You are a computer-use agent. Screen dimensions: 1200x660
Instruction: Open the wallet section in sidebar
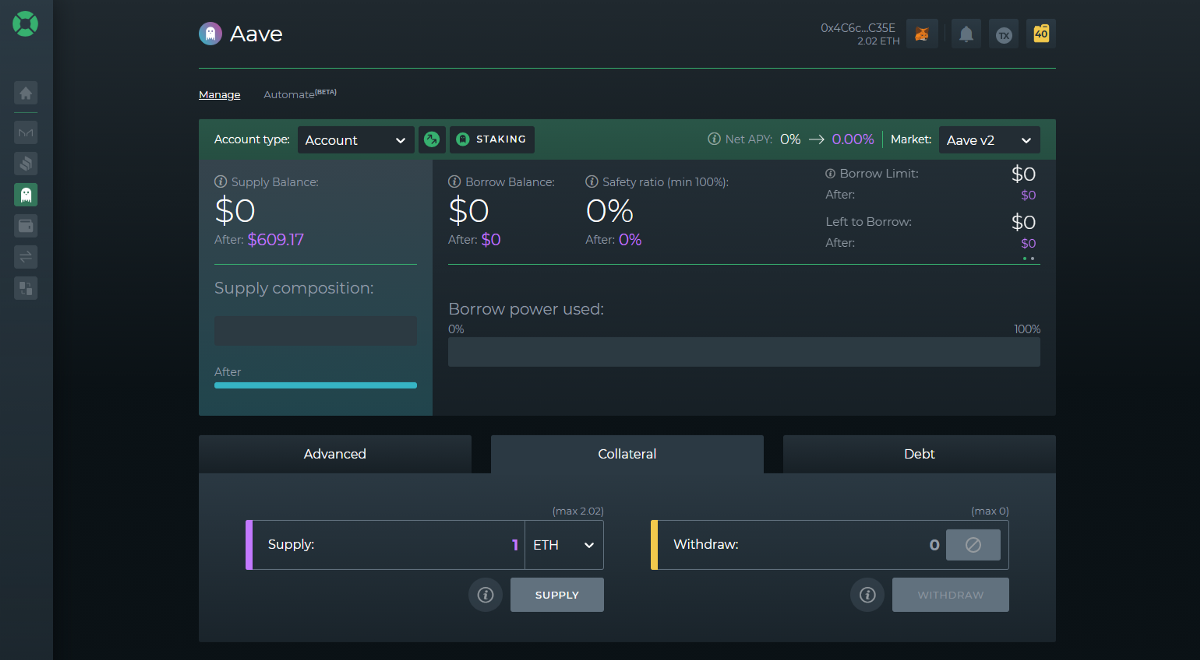[x=26, y=225]
